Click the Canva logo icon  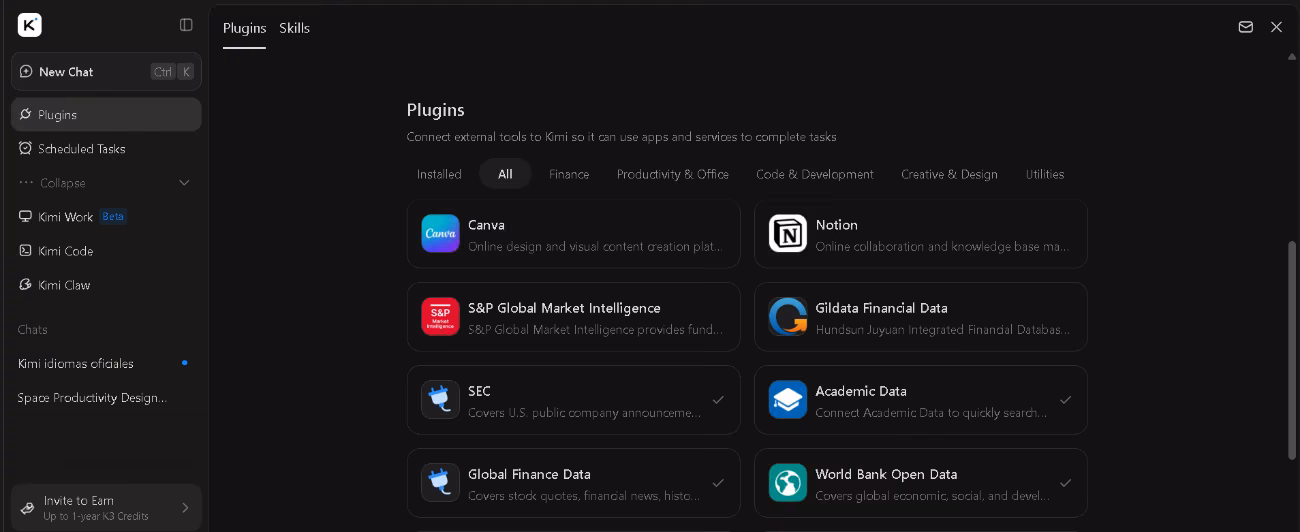click(x=440, y=233)
